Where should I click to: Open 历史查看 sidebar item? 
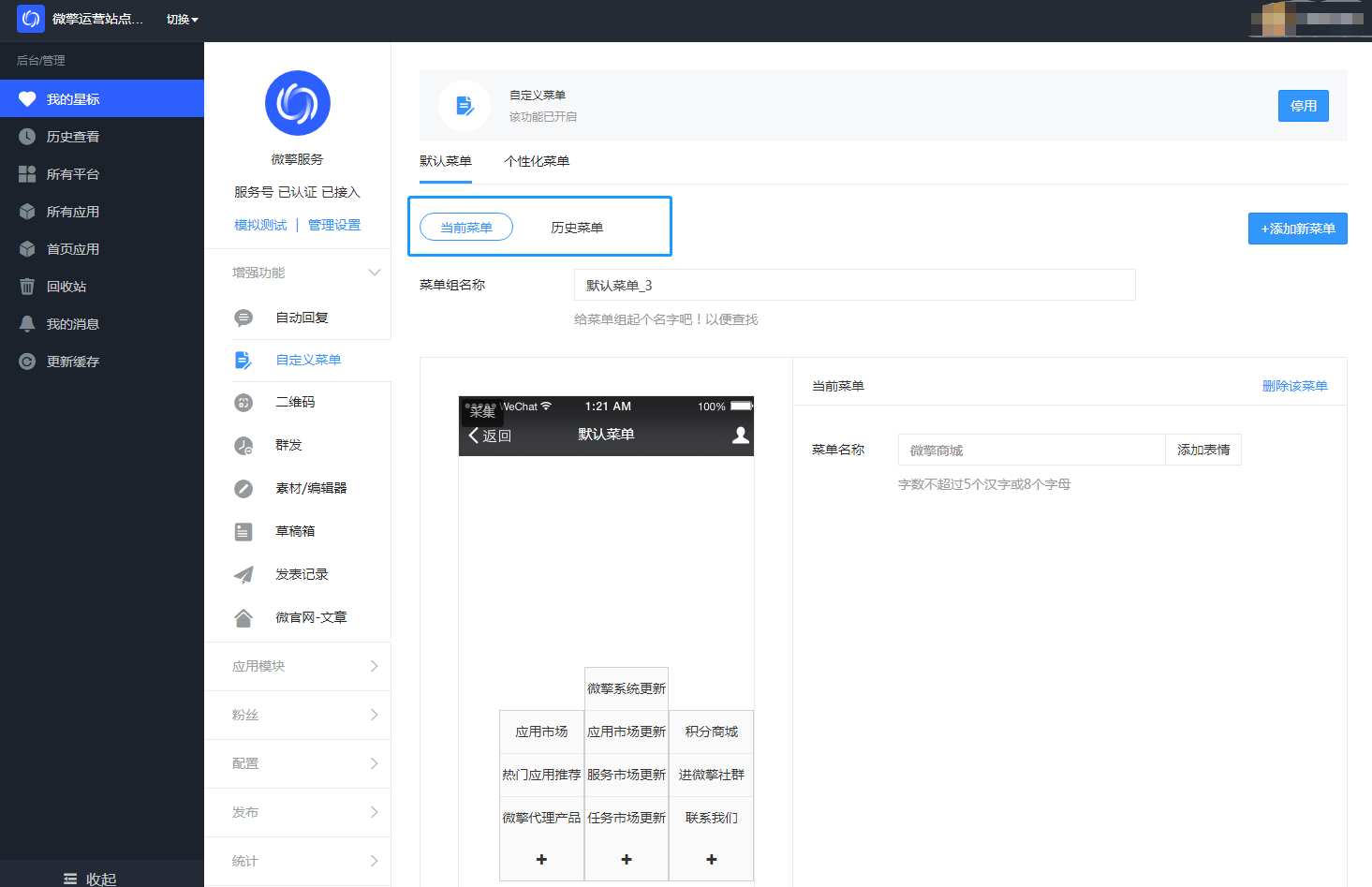click(x=102, y=137)
